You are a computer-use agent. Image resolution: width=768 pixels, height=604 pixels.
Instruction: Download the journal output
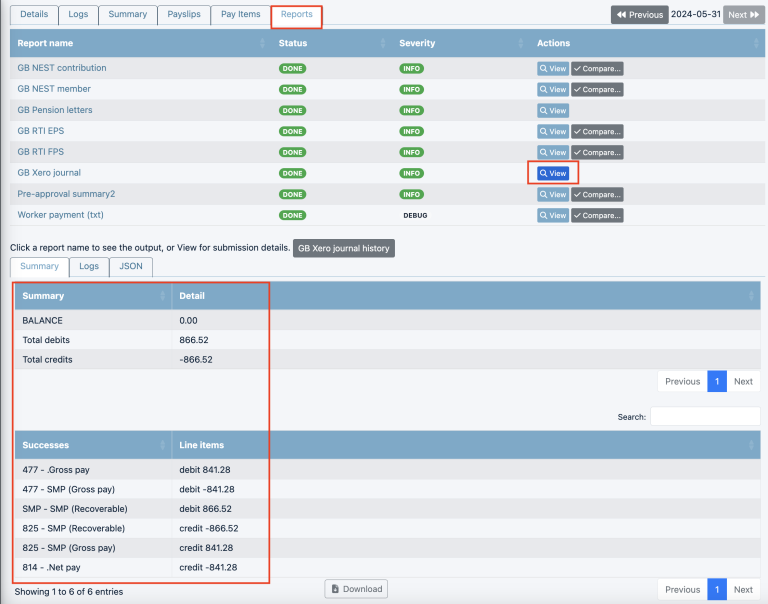tap(356, 589)
